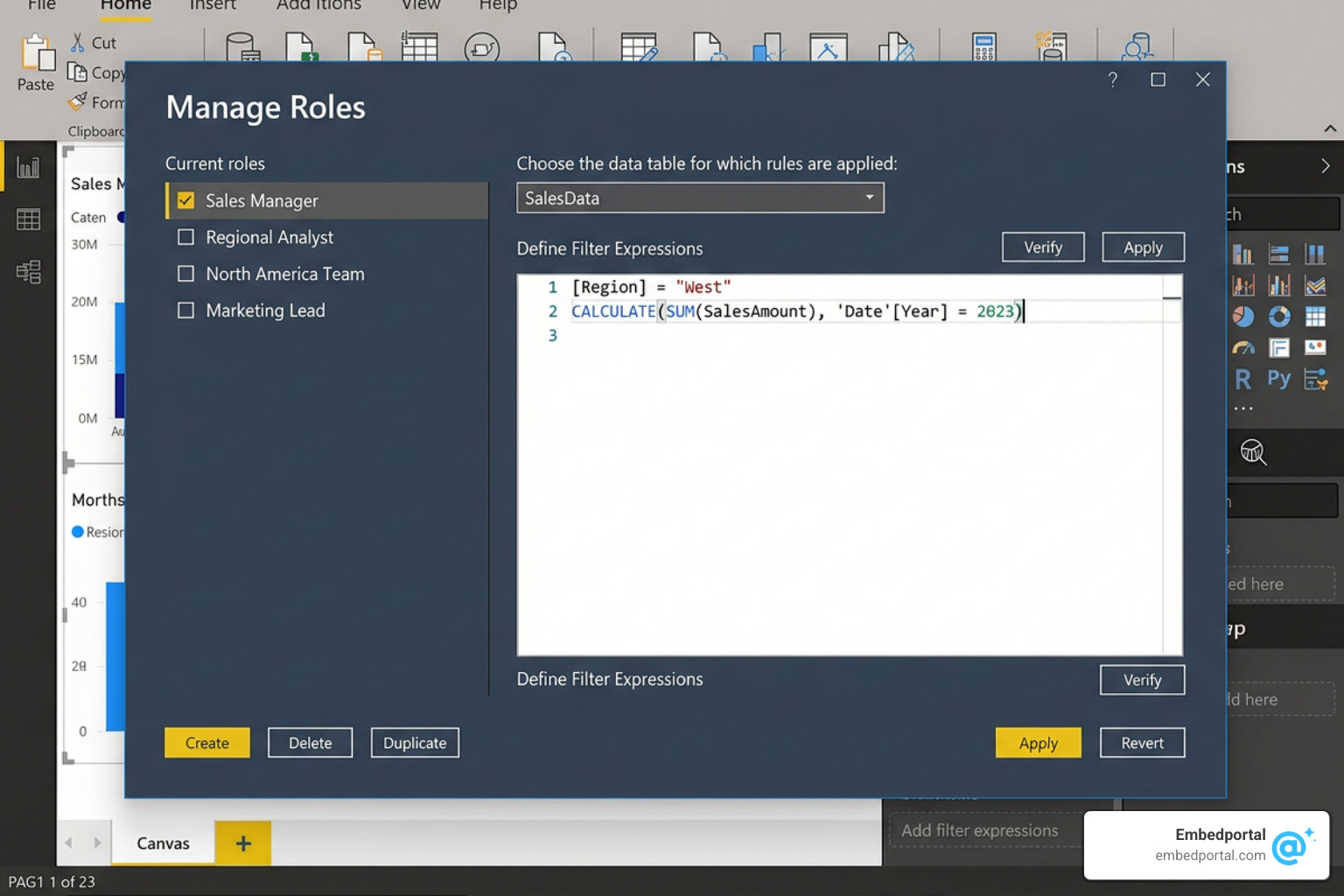
Task: Click the Cut scissors icon
Action: 78,42
